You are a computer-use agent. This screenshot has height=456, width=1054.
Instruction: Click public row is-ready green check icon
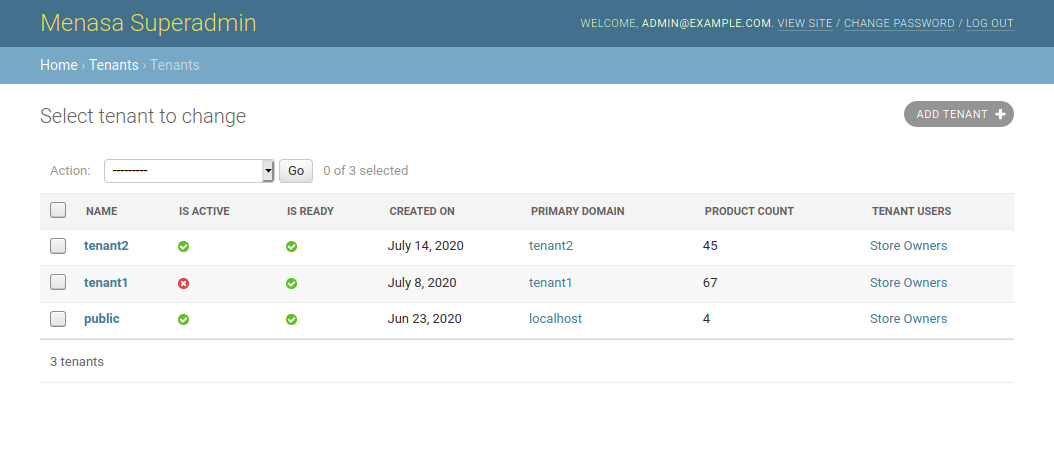click(291, 319)
